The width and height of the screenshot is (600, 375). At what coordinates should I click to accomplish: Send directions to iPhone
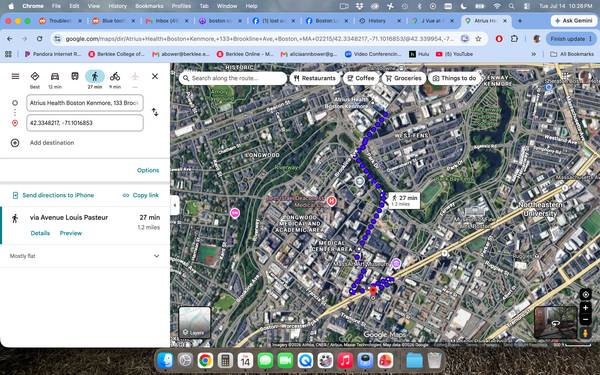[54, 195]
